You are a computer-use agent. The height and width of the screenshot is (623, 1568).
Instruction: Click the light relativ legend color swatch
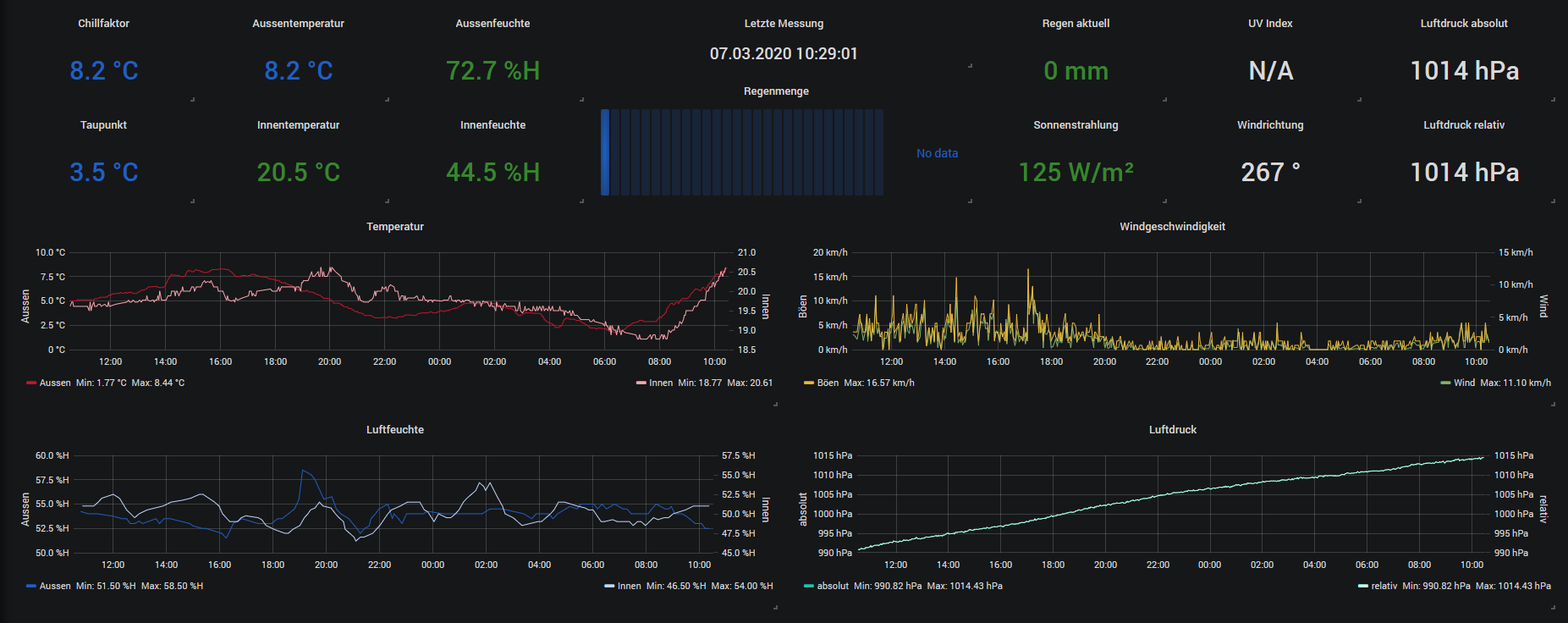pos(1363,586)
